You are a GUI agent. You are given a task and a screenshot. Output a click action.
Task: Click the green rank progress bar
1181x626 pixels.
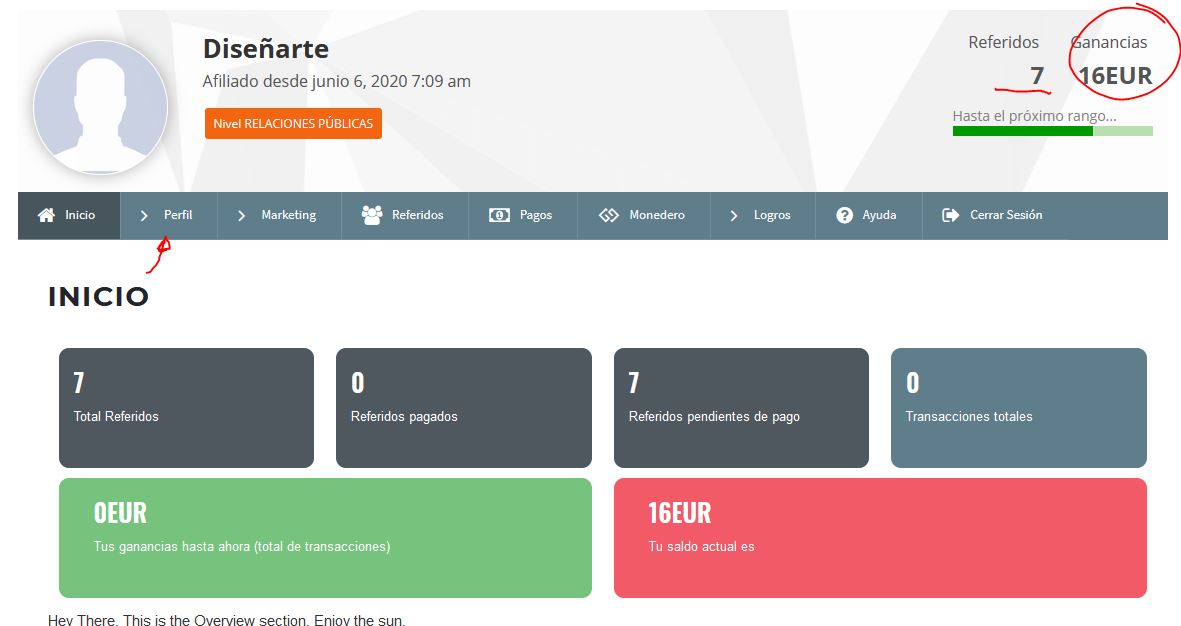click(x=1052, y=131)
